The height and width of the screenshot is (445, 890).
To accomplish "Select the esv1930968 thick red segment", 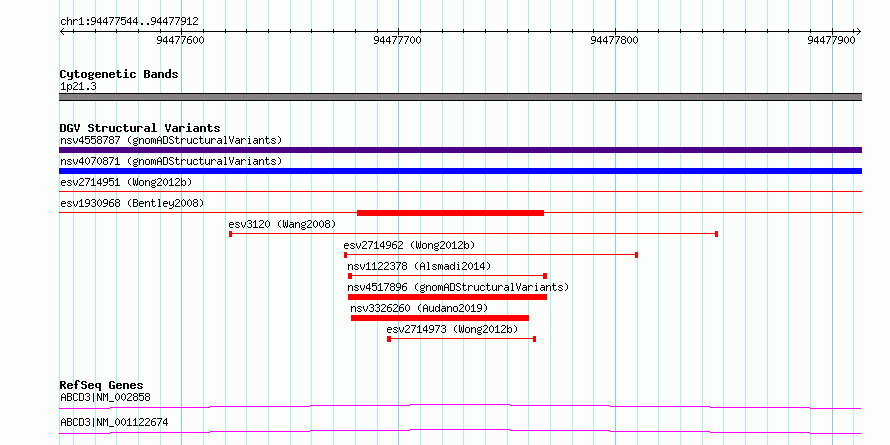I will coord(450,213).
